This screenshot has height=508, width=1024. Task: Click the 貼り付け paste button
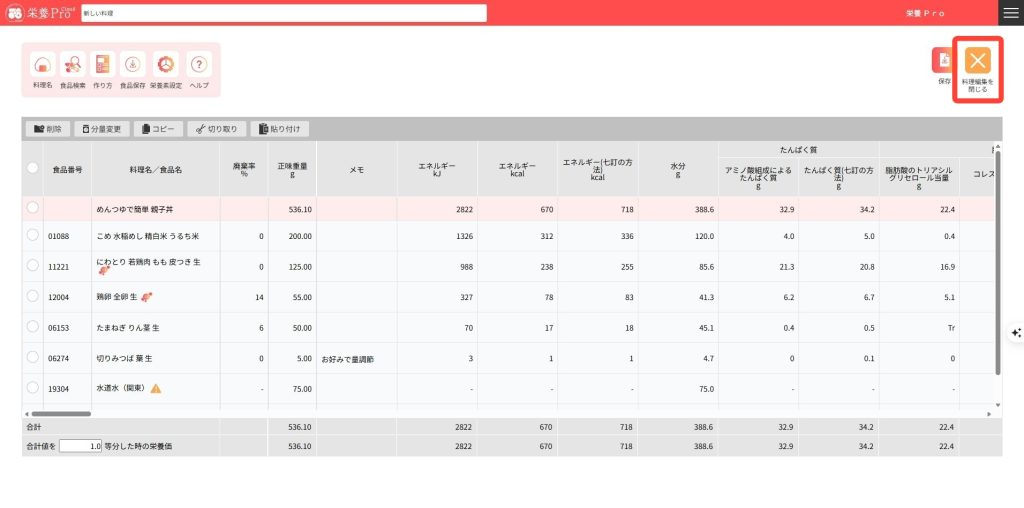coord(280,129)
